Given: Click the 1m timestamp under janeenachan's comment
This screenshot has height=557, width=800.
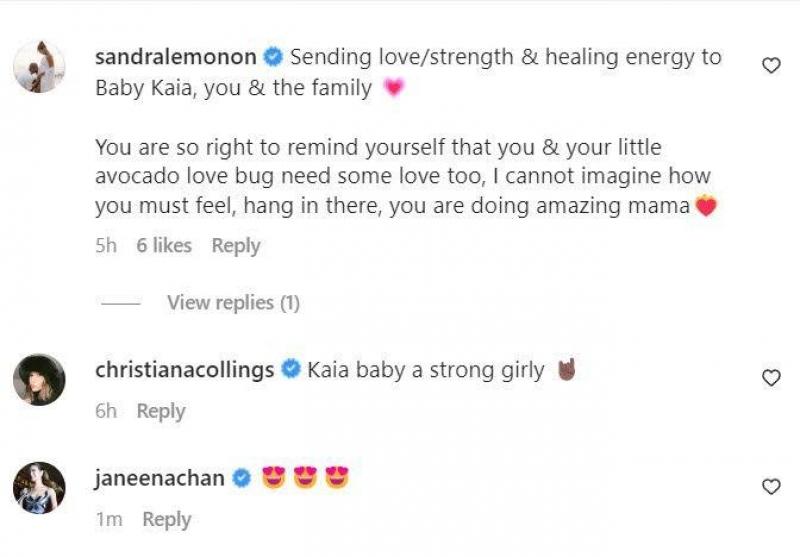Looking at the screenshot, I should [x=108, y=520].
